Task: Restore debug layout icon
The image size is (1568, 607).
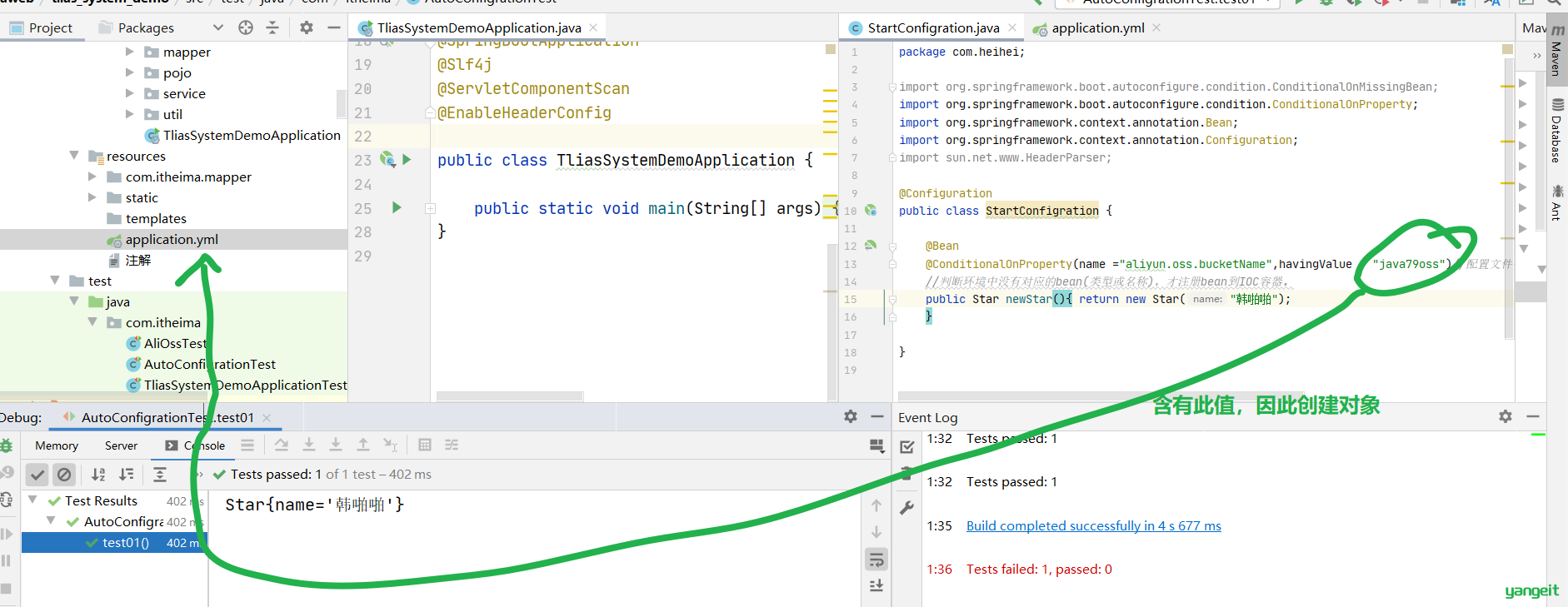Action: pos(876,446)
